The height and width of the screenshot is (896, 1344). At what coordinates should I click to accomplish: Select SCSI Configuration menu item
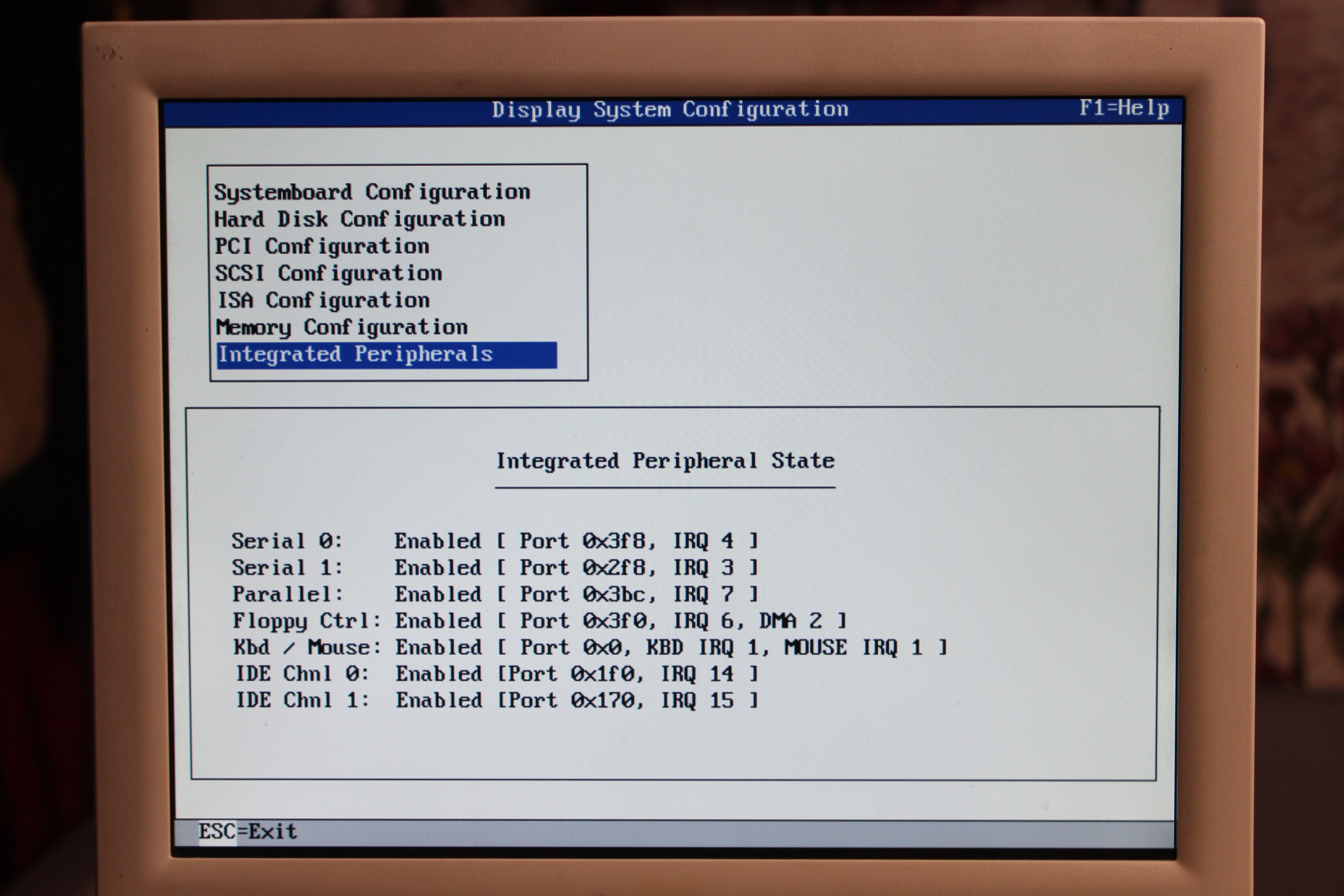pyautogui.click(x=328, y=274)
